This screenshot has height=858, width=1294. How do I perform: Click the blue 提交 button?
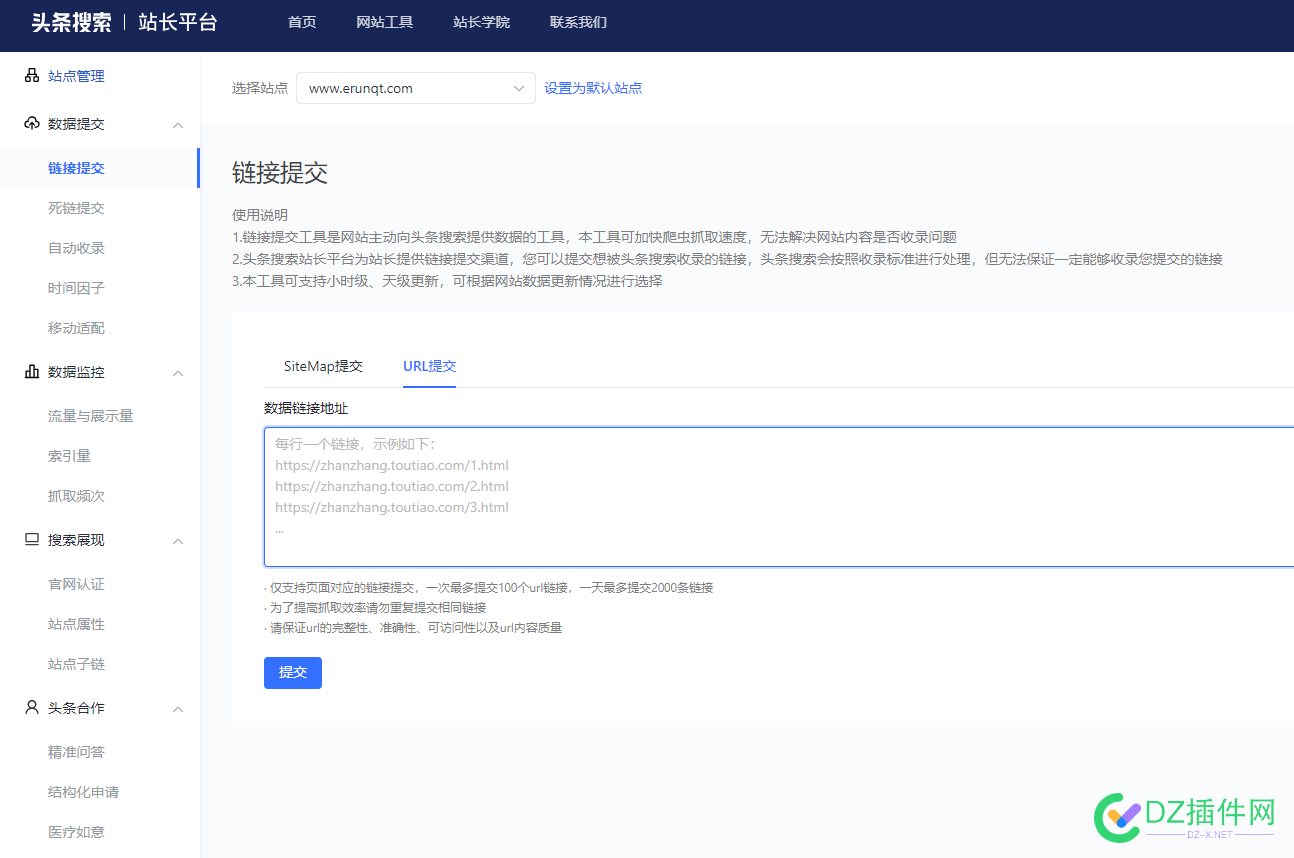293,673
